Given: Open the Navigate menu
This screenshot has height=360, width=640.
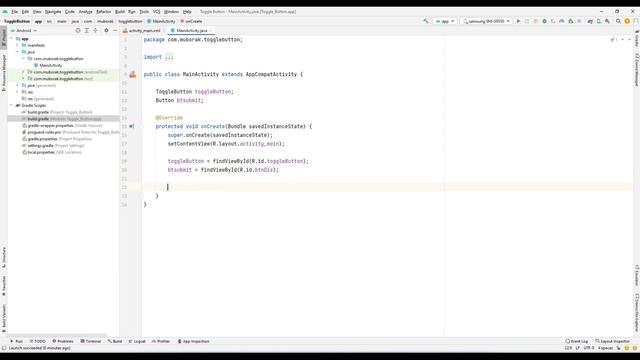Looking at the screenshot, I should tap(53, 12).
